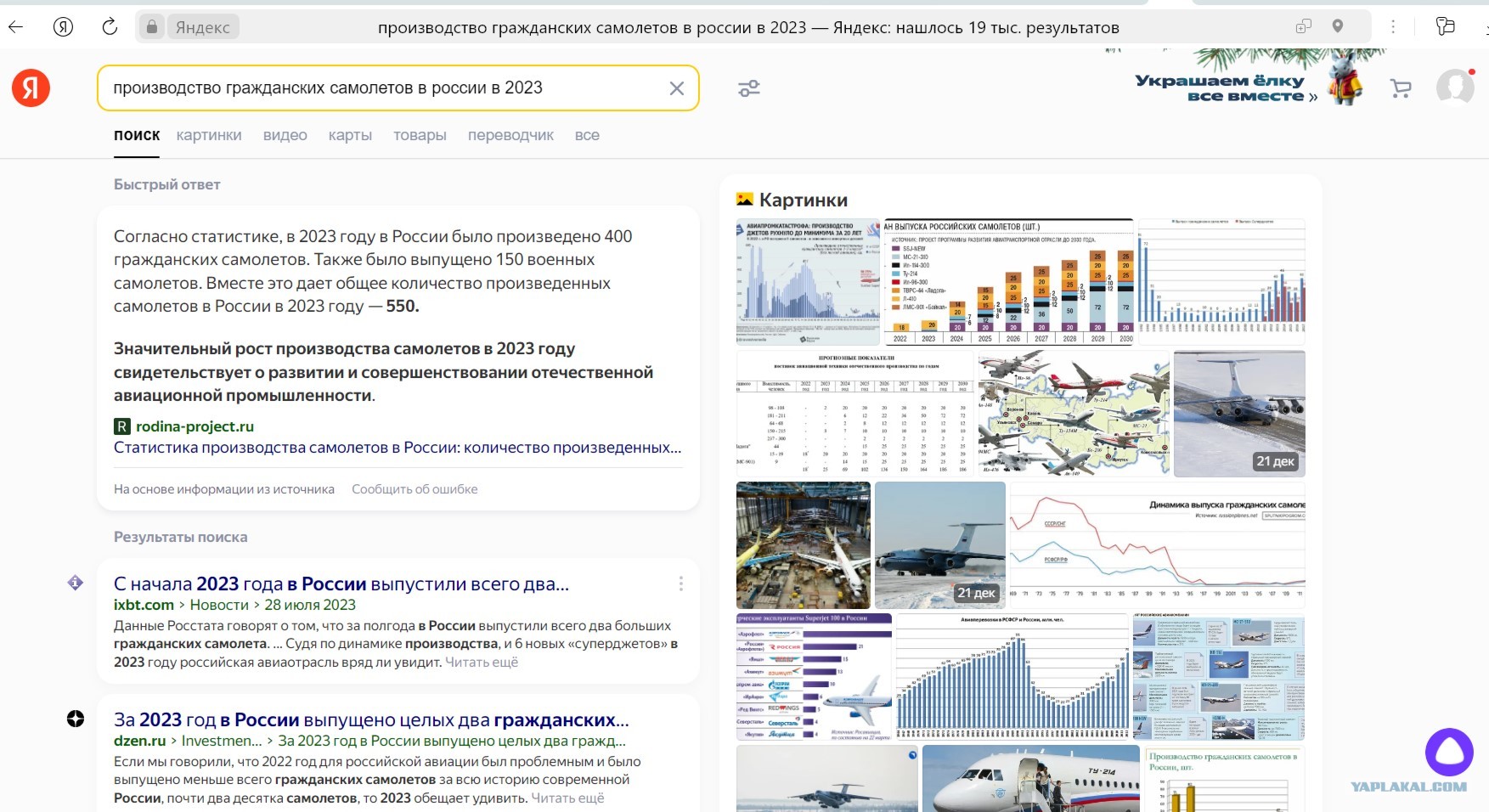The height and width of the screenshot is (812, 1489).
Task: Open three-dot options for ixbt.com result
Action: [681, 584]
